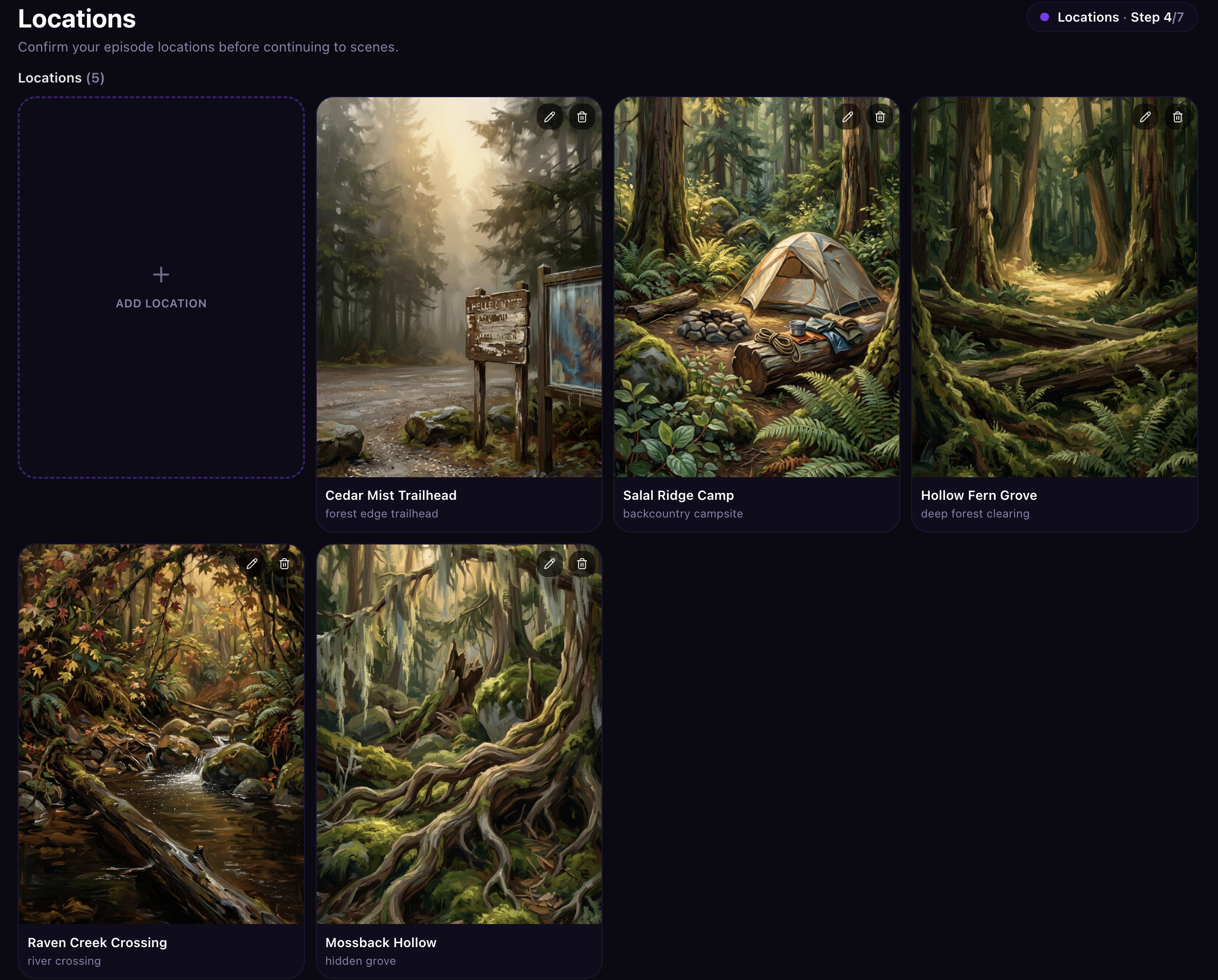Edit the Salal Ridge Camp location
This screenshot has height=980, width=1218.
[847, 117]
